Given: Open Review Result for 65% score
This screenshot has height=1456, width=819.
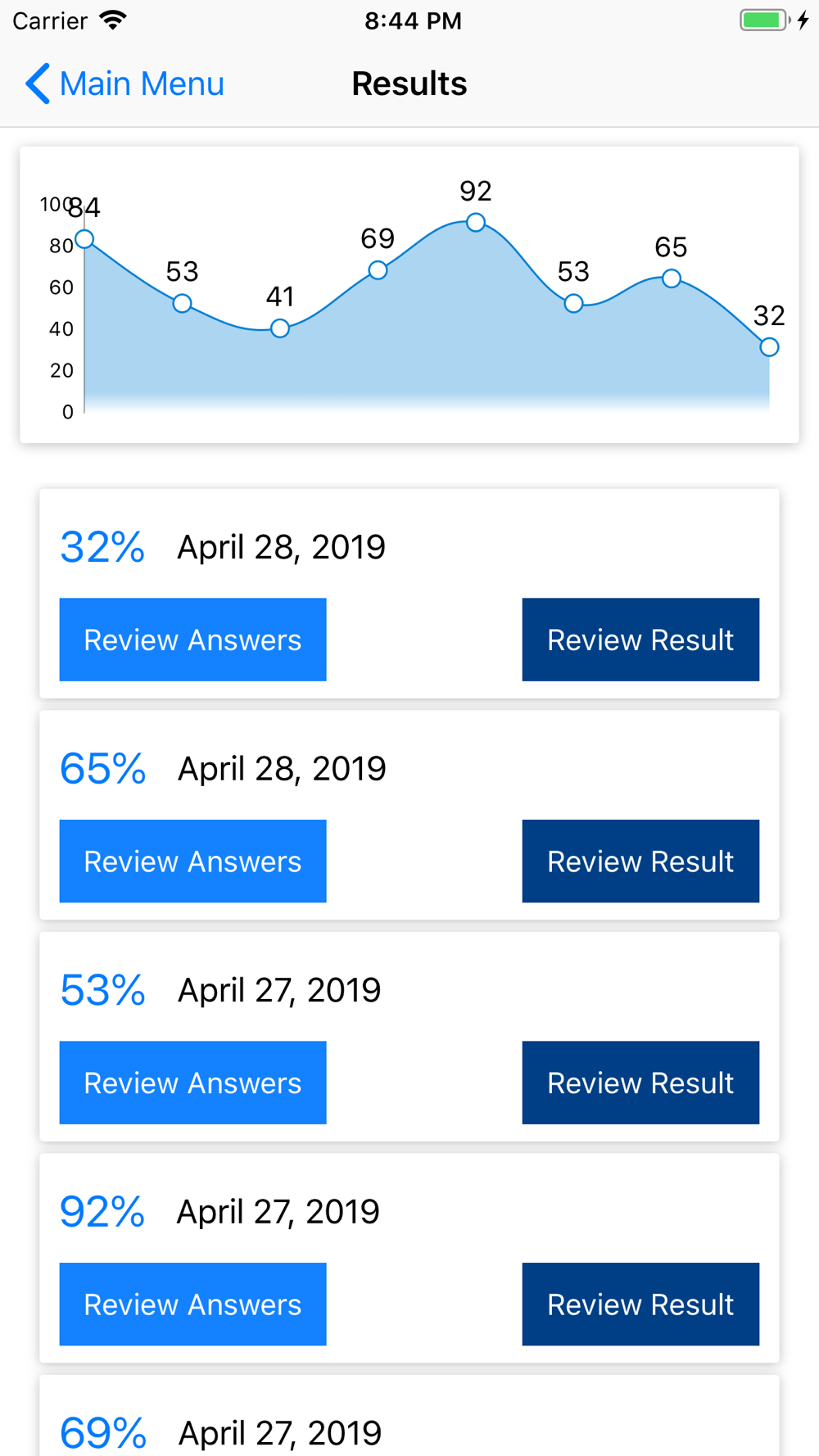Looking at the screenshot, I should point(640,861).
